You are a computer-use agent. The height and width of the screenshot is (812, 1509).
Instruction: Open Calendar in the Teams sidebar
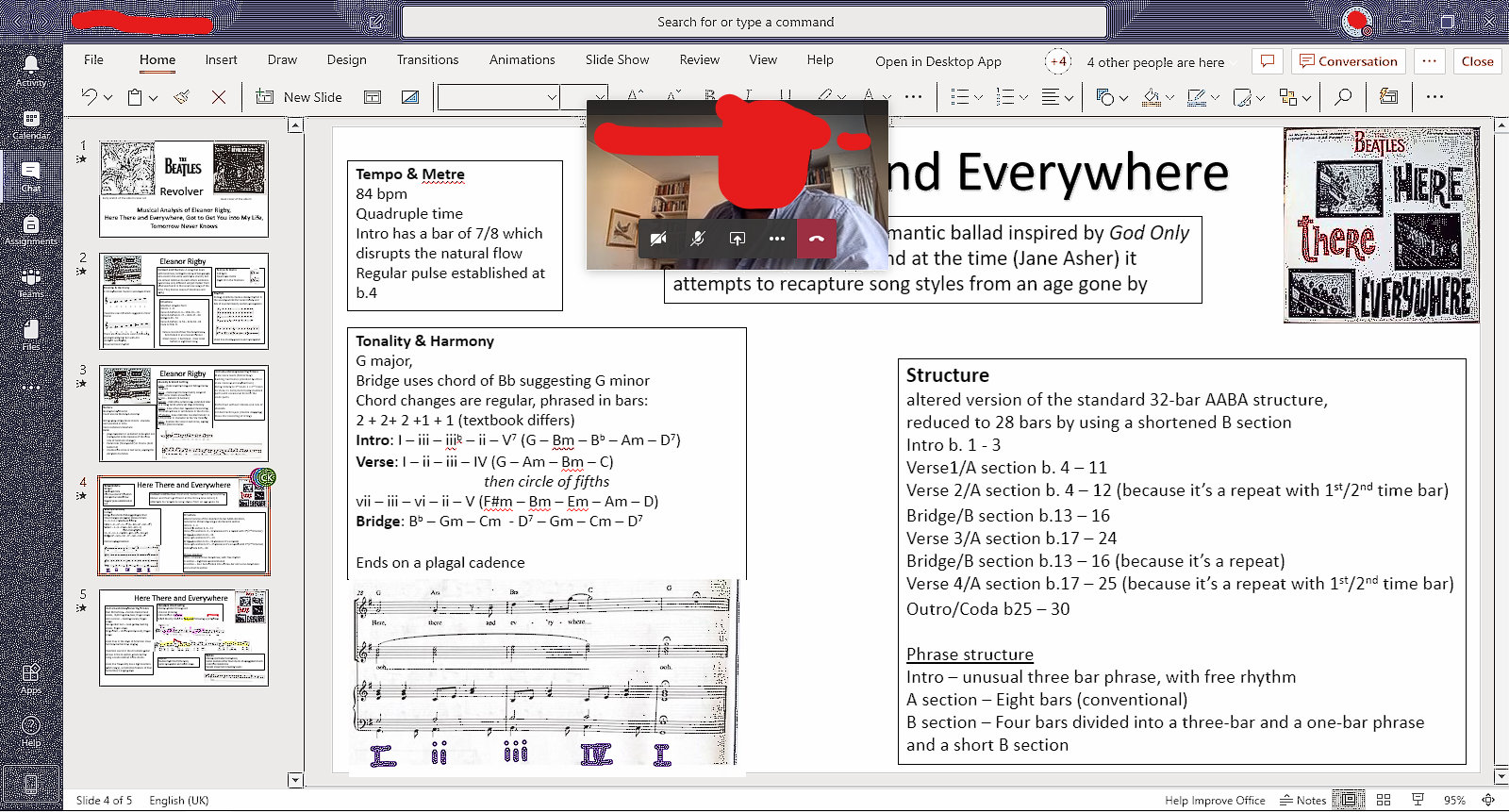[30, 124]
